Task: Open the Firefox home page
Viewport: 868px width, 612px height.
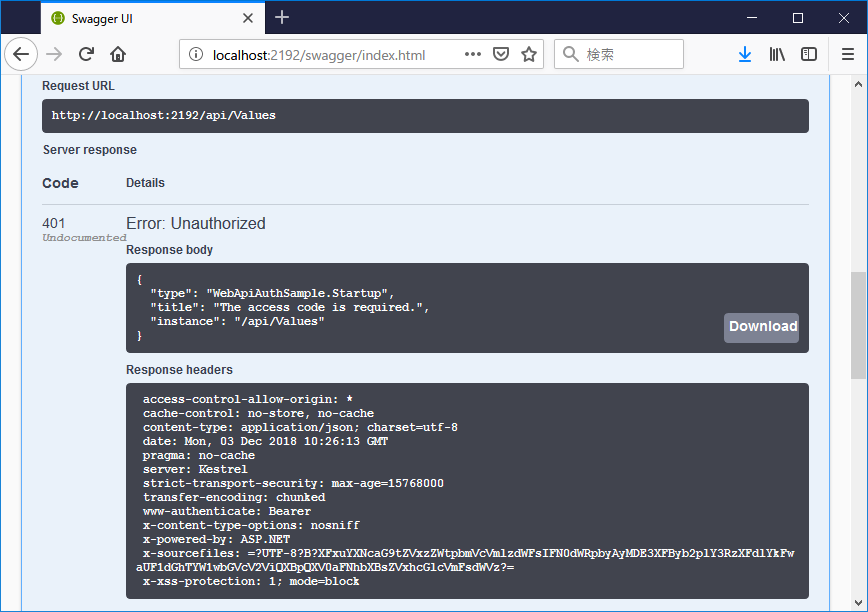Action: 116,54
